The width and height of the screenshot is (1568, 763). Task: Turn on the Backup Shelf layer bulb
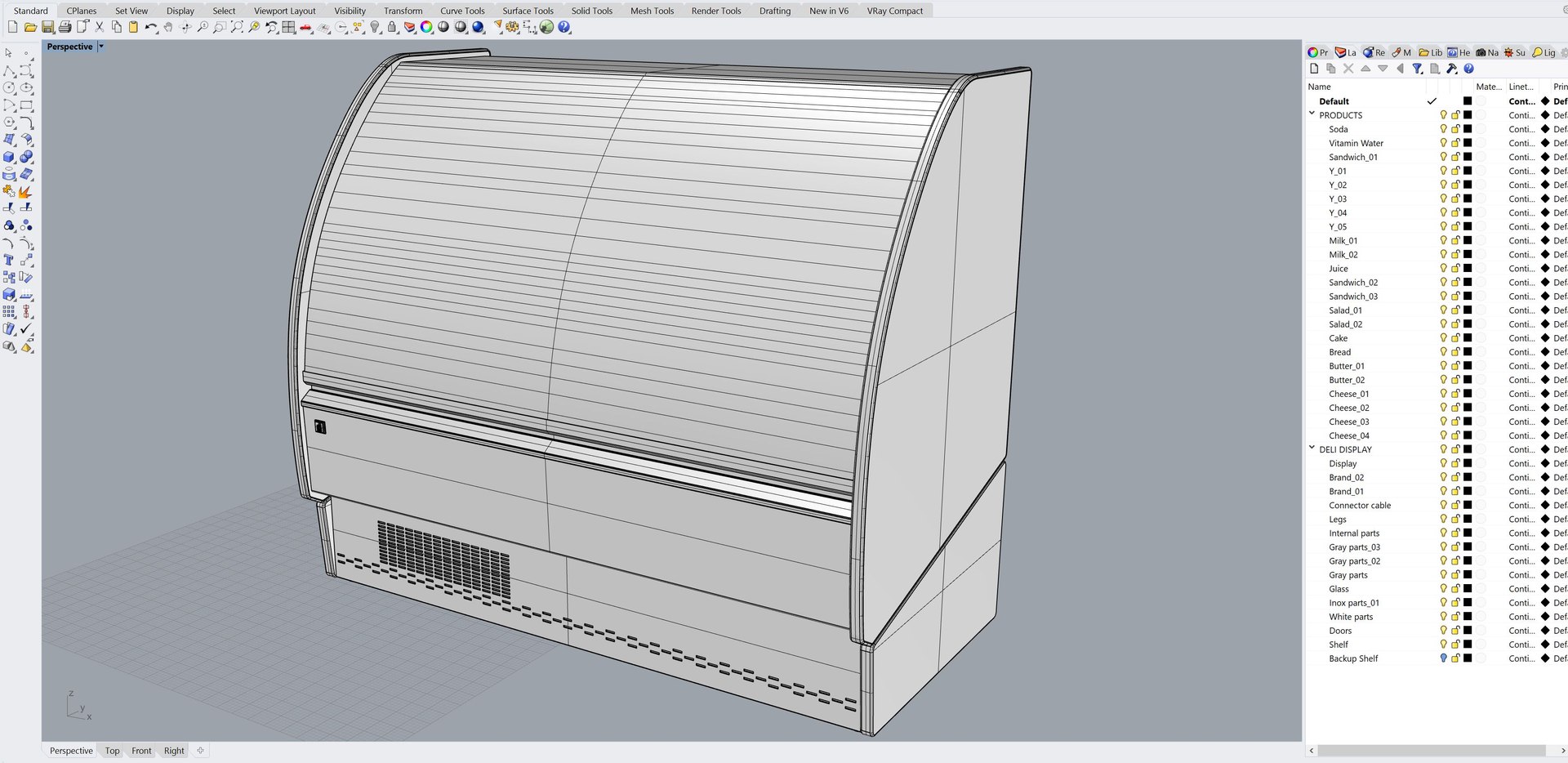1443,658
